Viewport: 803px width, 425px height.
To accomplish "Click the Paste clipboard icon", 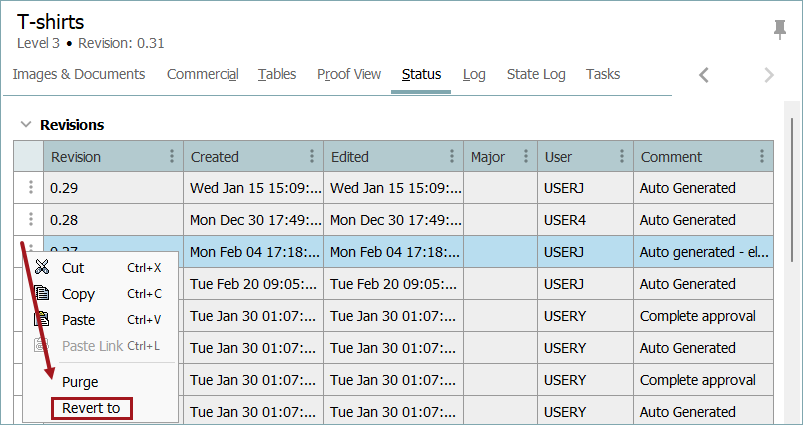I will coord(42,320).
